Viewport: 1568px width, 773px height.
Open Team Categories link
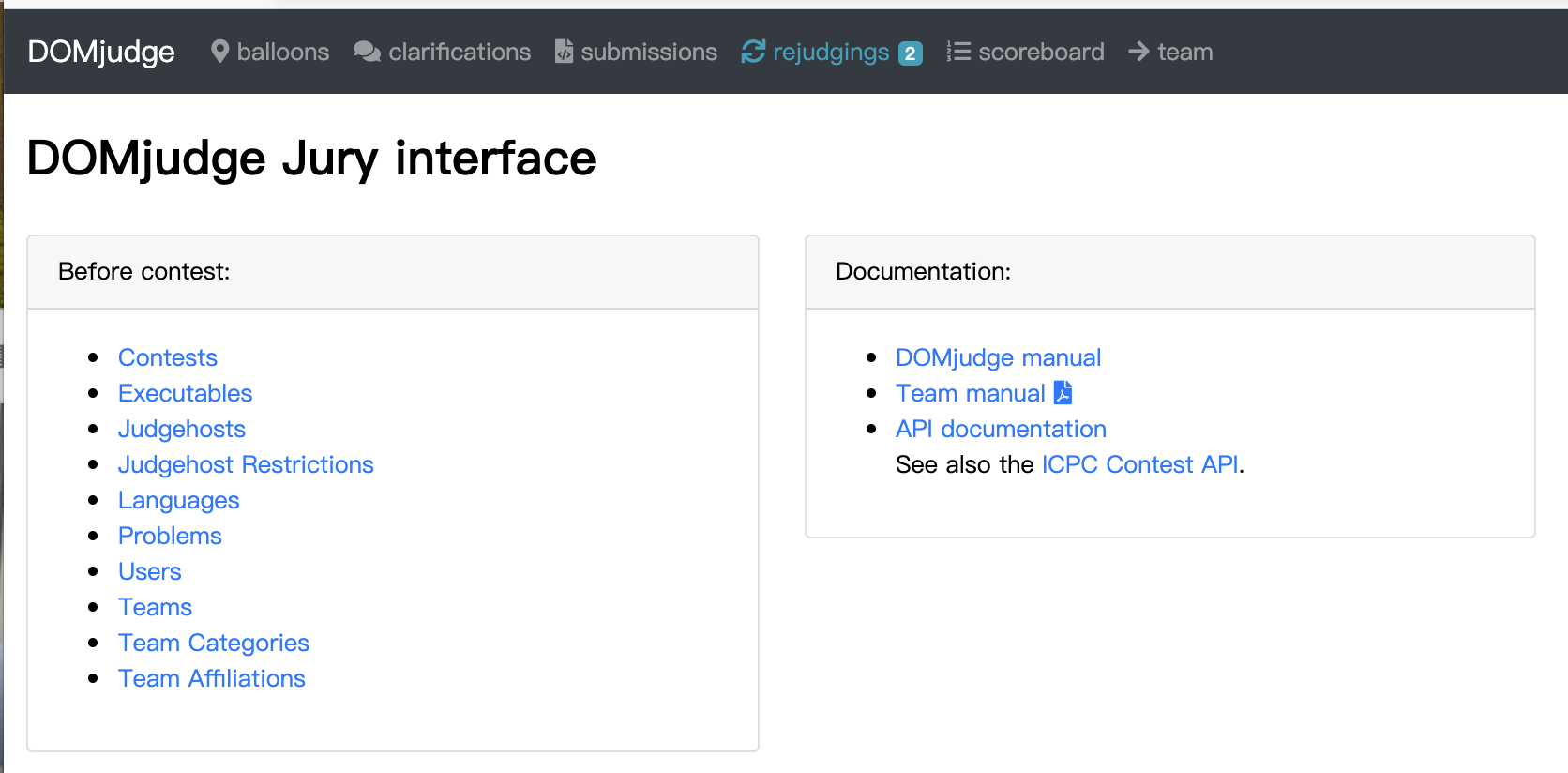pos(214,643)
